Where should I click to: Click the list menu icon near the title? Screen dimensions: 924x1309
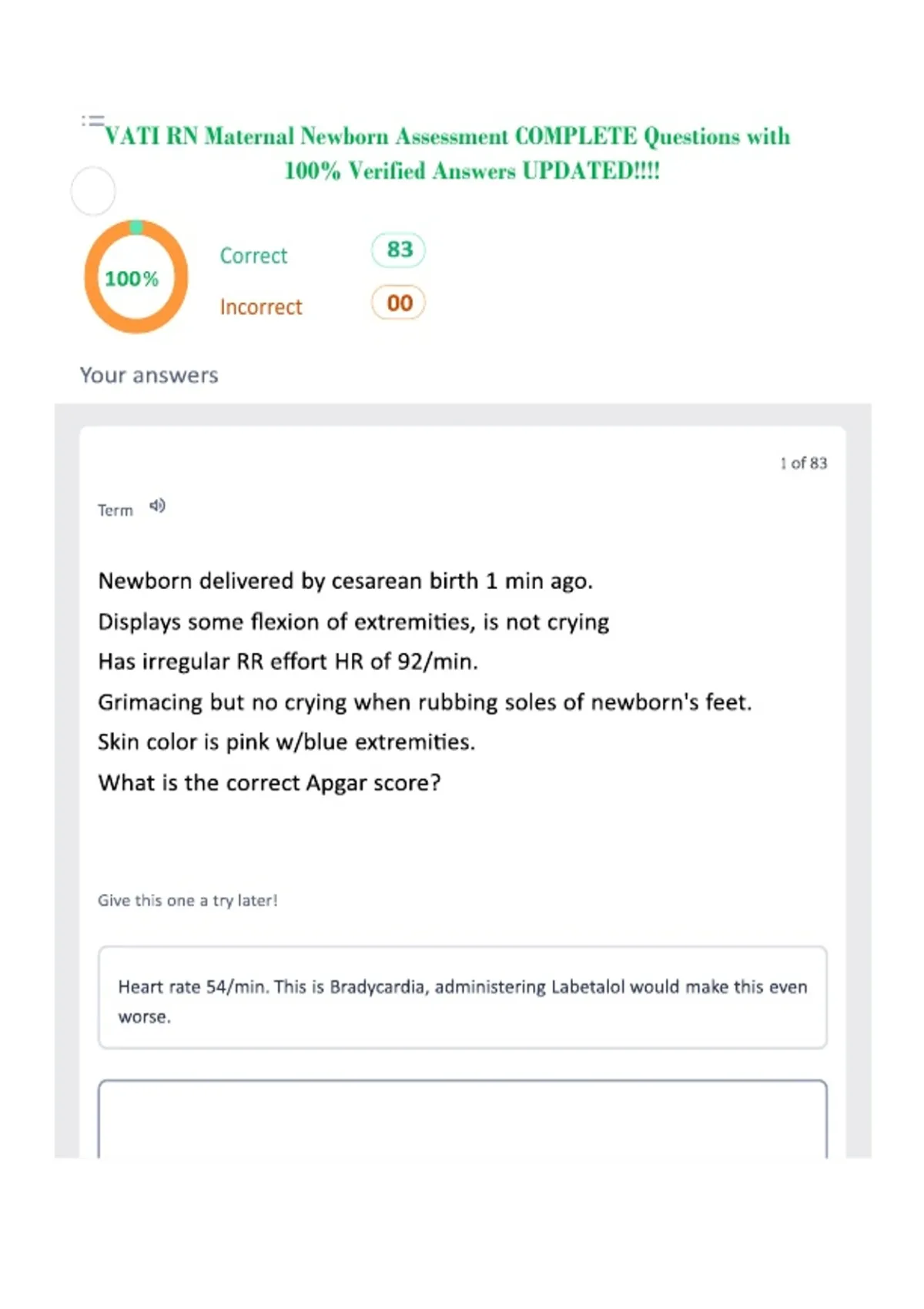(x=92, y=120)
